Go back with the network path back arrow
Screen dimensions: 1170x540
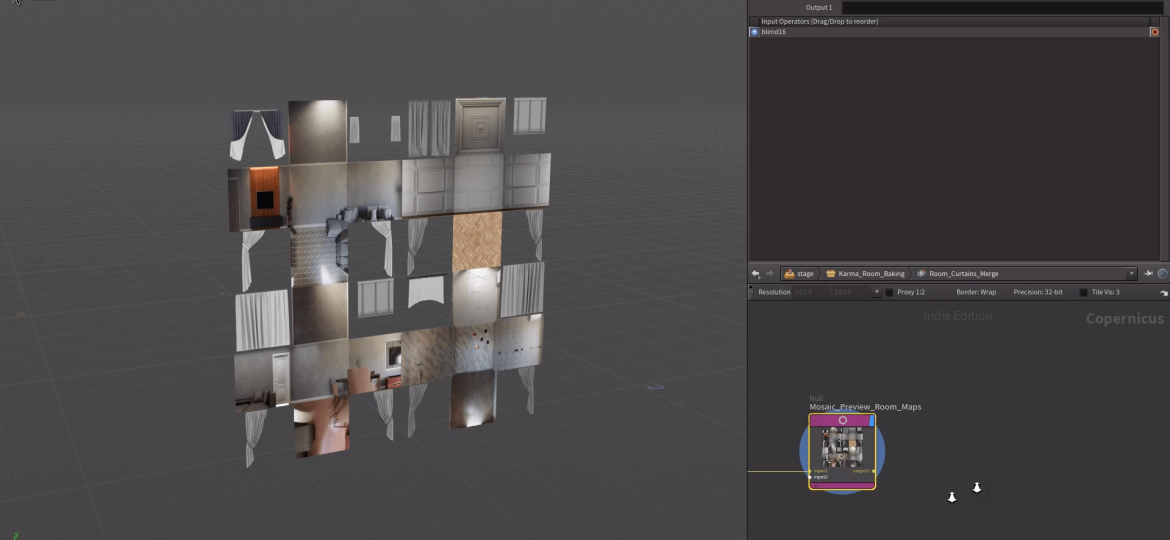point(756,273)
